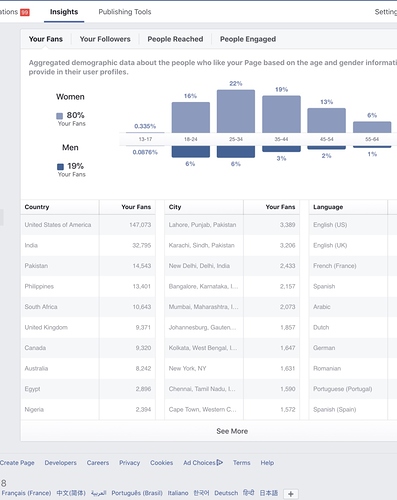Click the Women 45-54 bar showing 13%
397x500 pixels.
coord(326,120)
